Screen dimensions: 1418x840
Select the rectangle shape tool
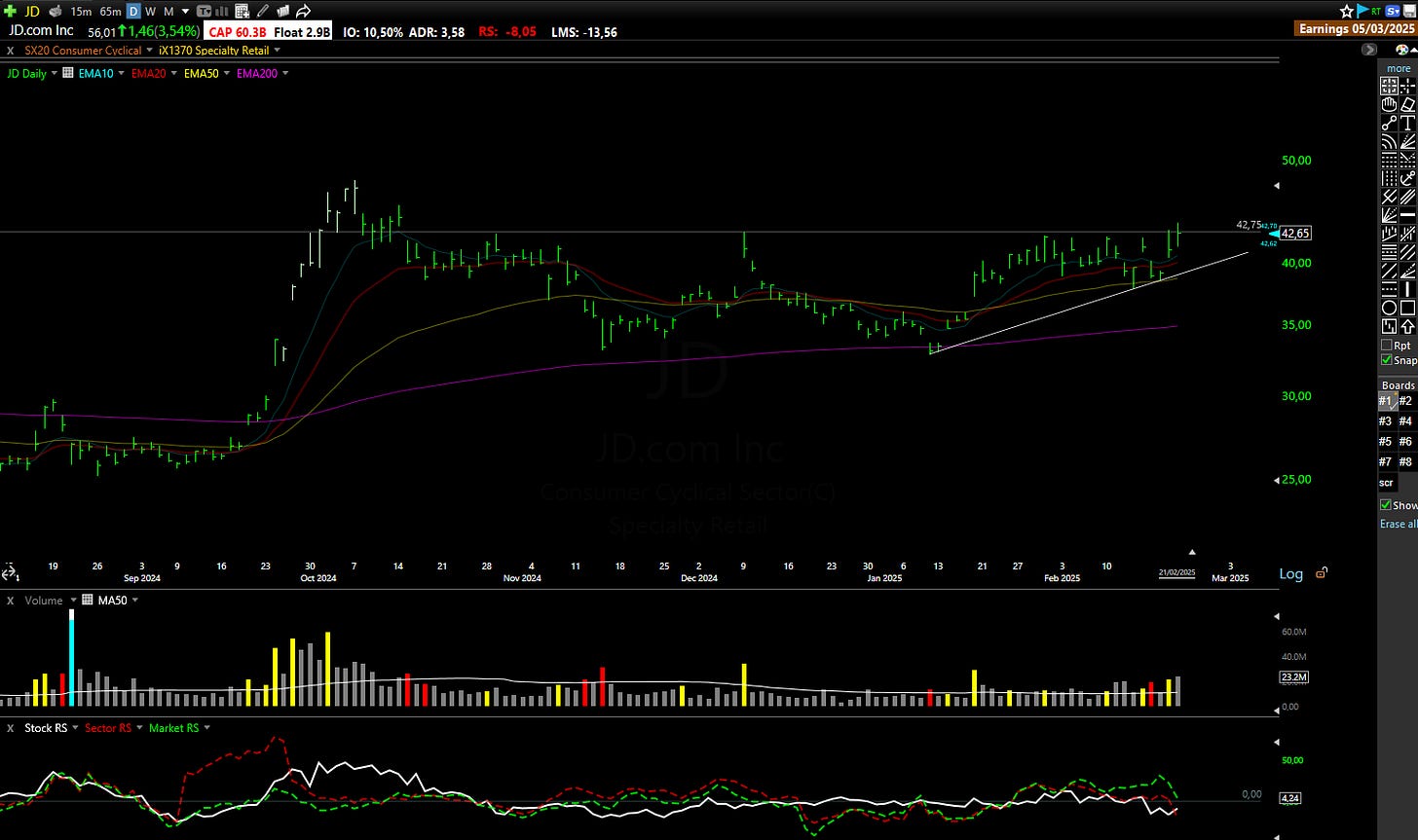tap(1408, 308)
